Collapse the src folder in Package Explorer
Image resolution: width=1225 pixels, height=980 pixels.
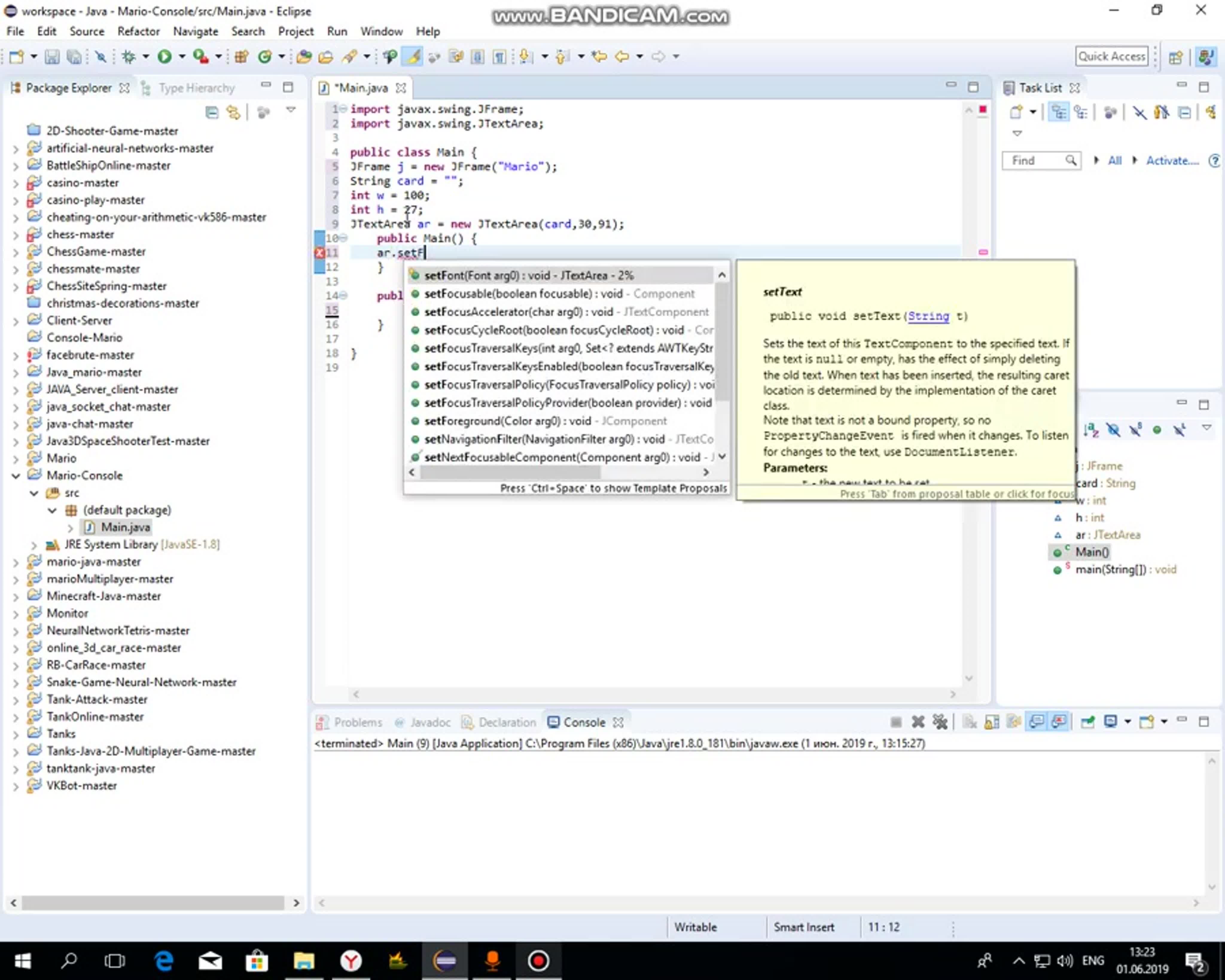(x=34, y=493)
